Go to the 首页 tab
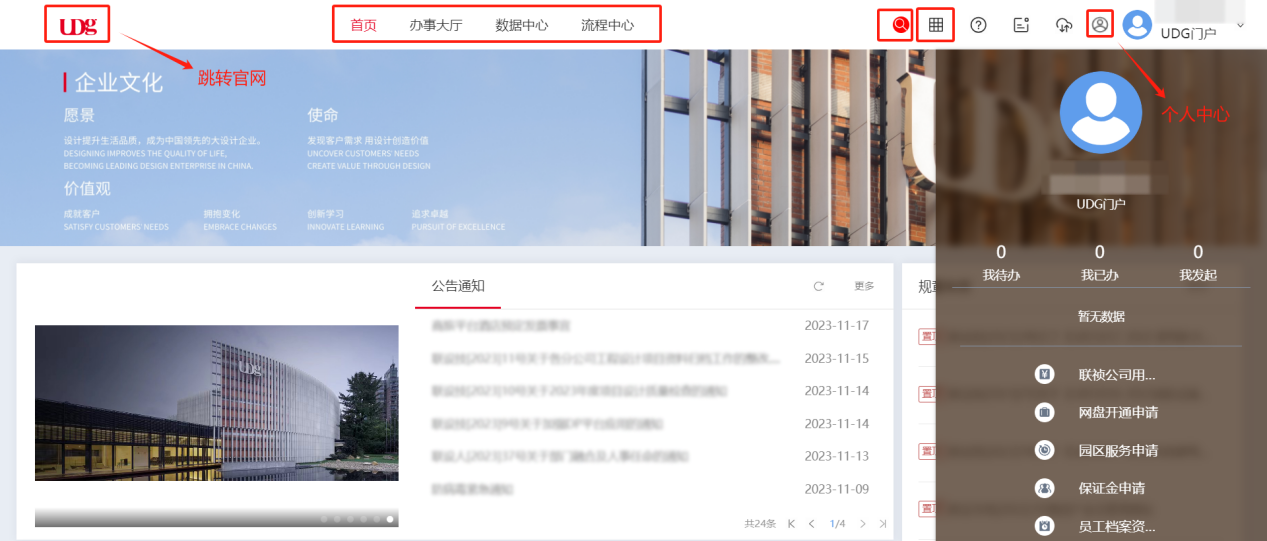 click(x=363, y=25)
